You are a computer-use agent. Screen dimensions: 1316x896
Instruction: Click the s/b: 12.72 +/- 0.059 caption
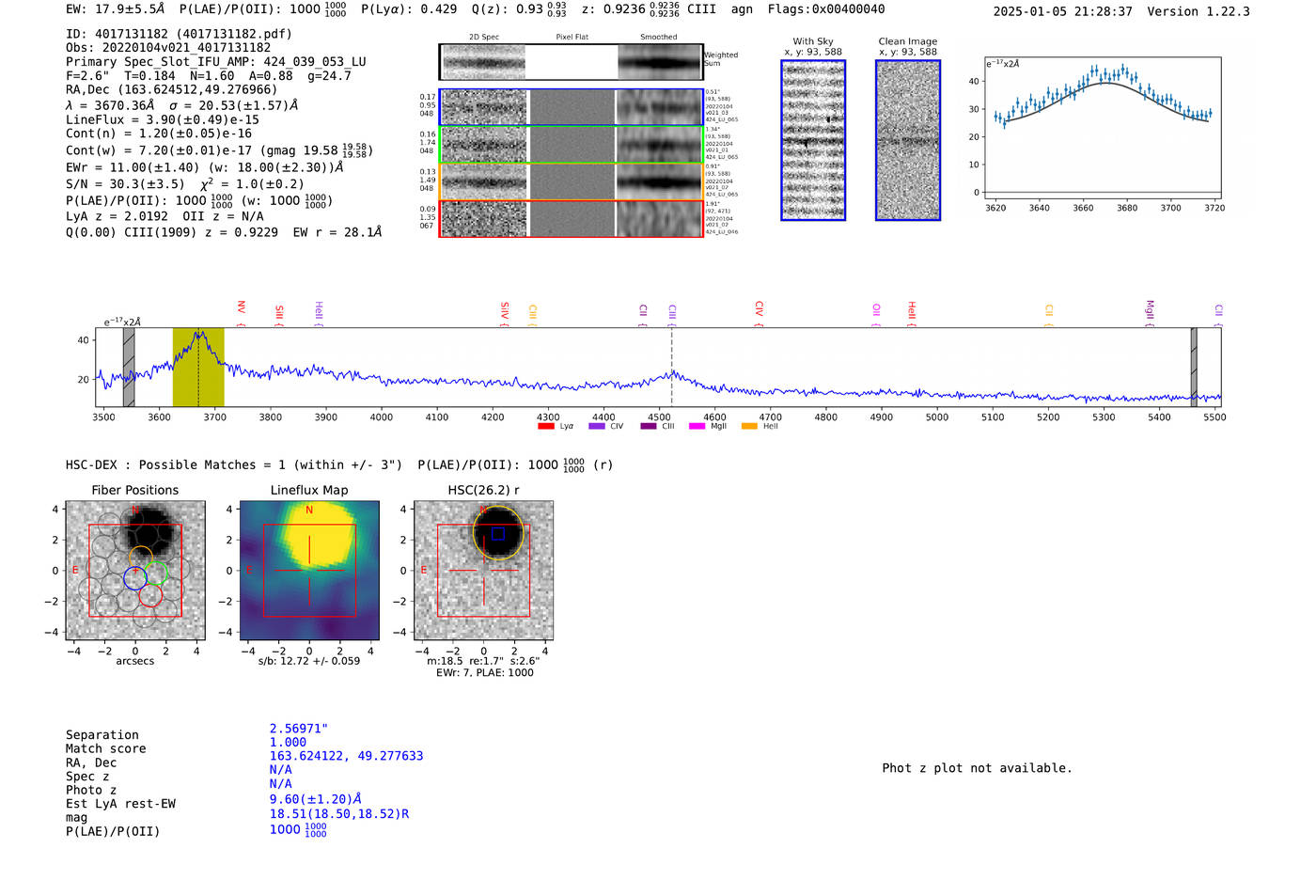pos(309,661)
